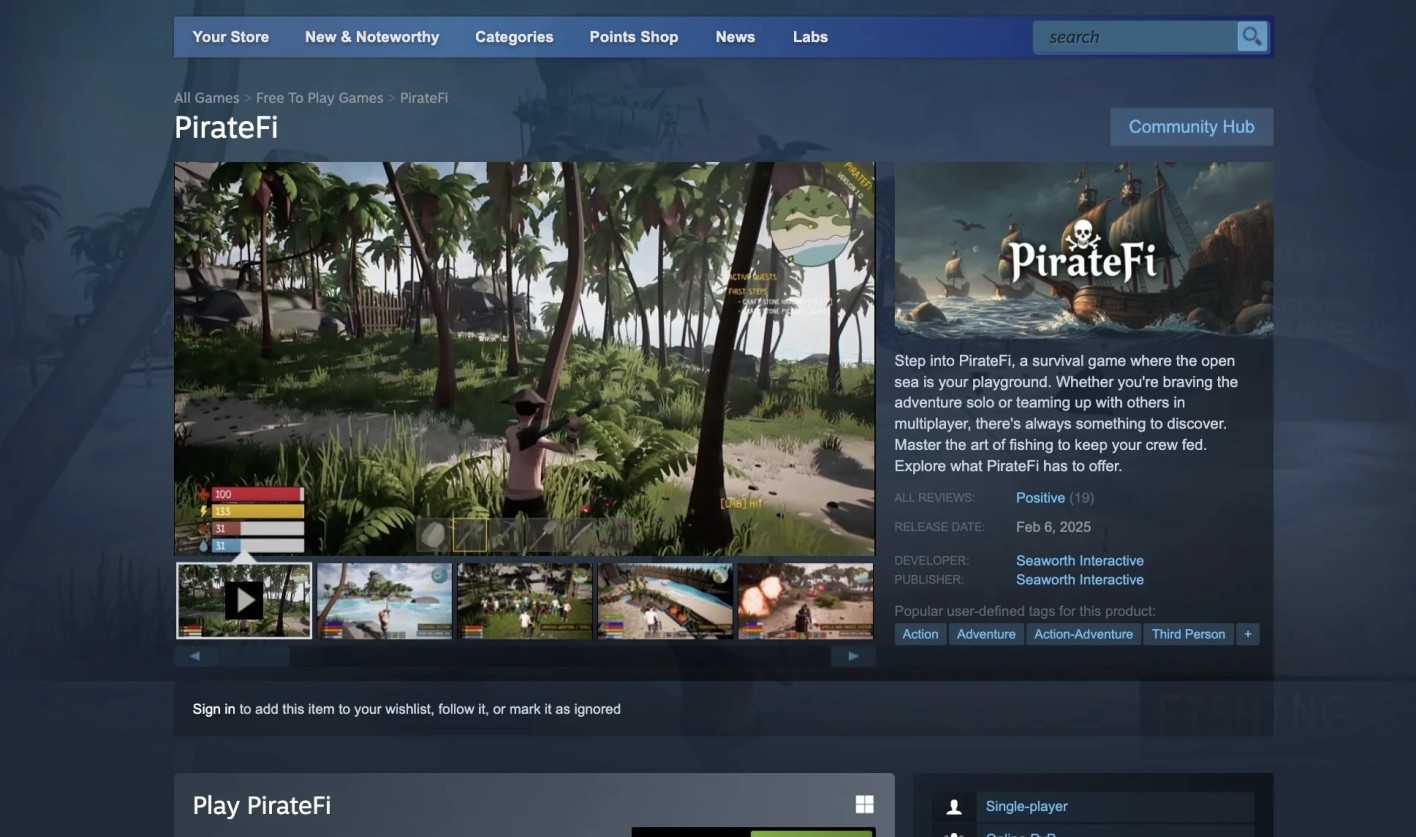Viewport: 1416px width, 837px height.
Task: View the Positive reviews summary
Action: click(x=1040, y=497)
